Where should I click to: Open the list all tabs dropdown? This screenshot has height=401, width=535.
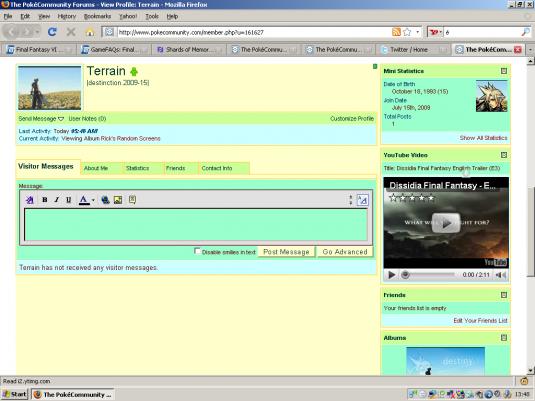[x=530, y=49]
